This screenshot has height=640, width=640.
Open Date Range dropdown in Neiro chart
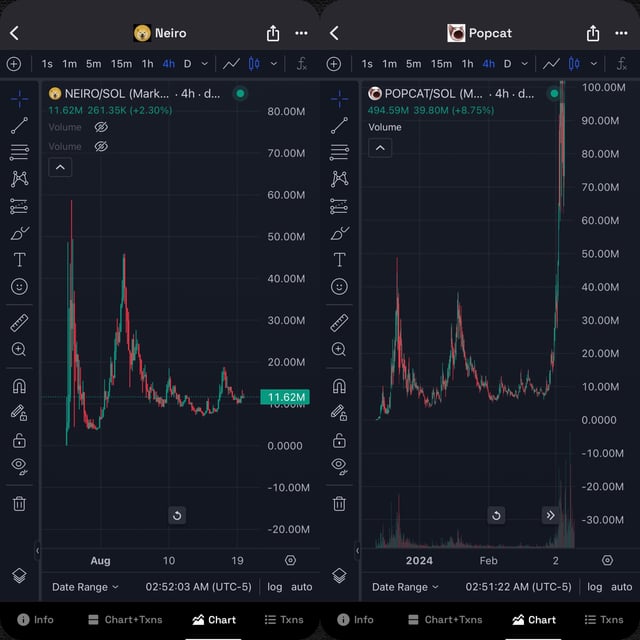point(85,587)
